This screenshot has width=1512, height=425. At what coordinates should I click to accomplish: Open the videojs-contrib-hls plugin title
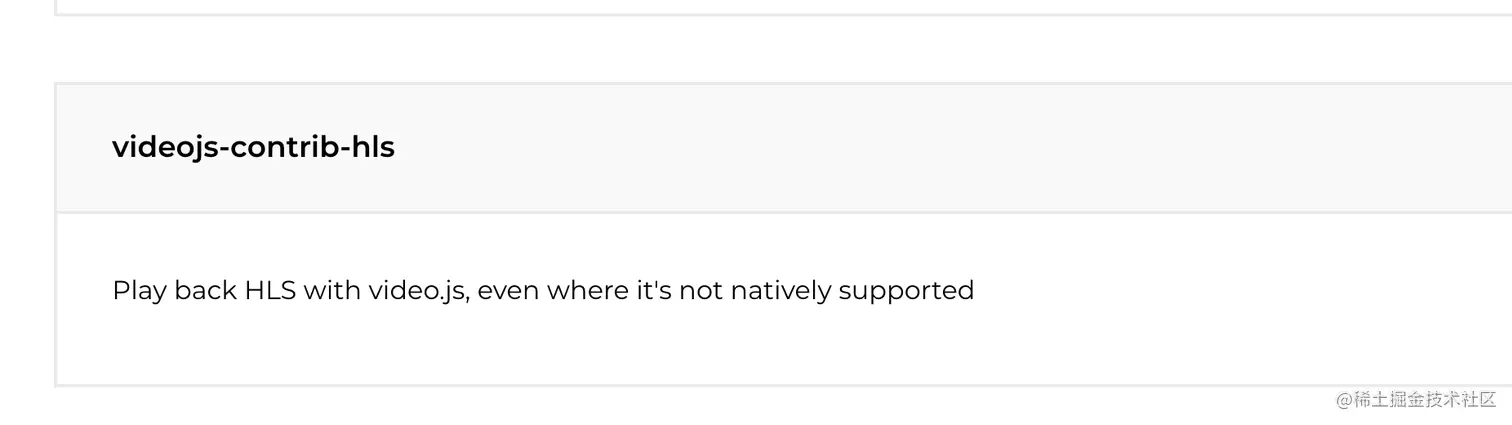tap(253, 148)
